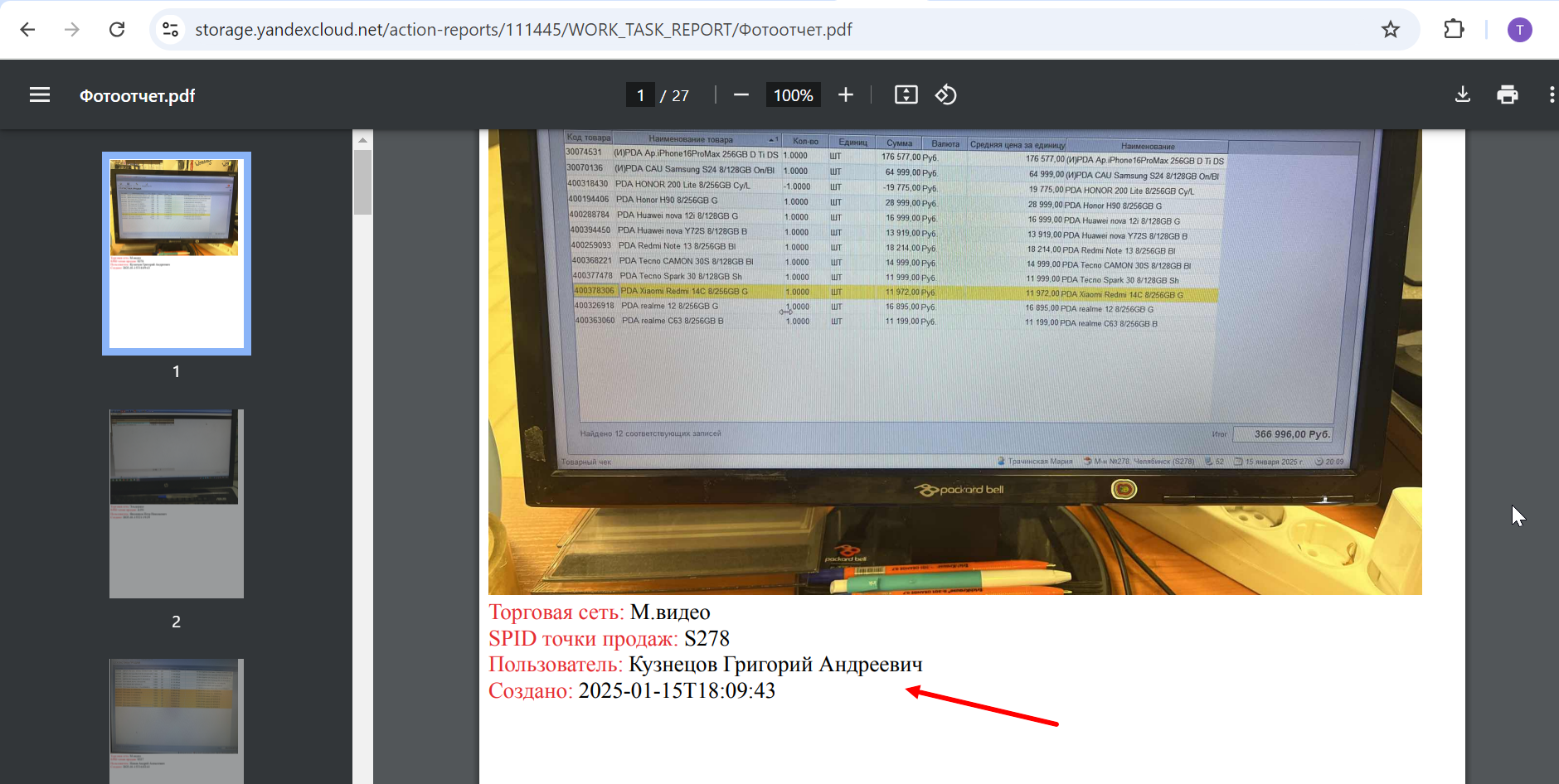Click the 'PDA Tecno Spark 30 8/128GB Sh' row

tap(876, 278)
